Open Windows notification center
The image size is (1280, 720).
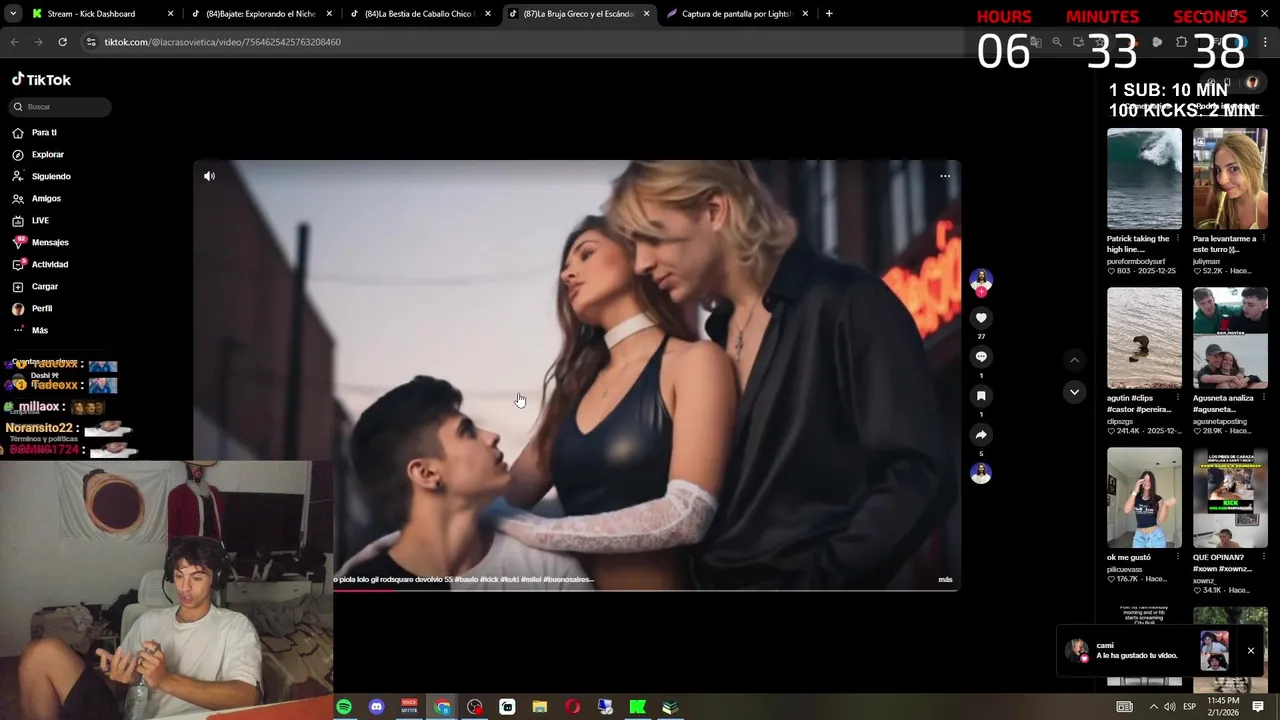1258,707
